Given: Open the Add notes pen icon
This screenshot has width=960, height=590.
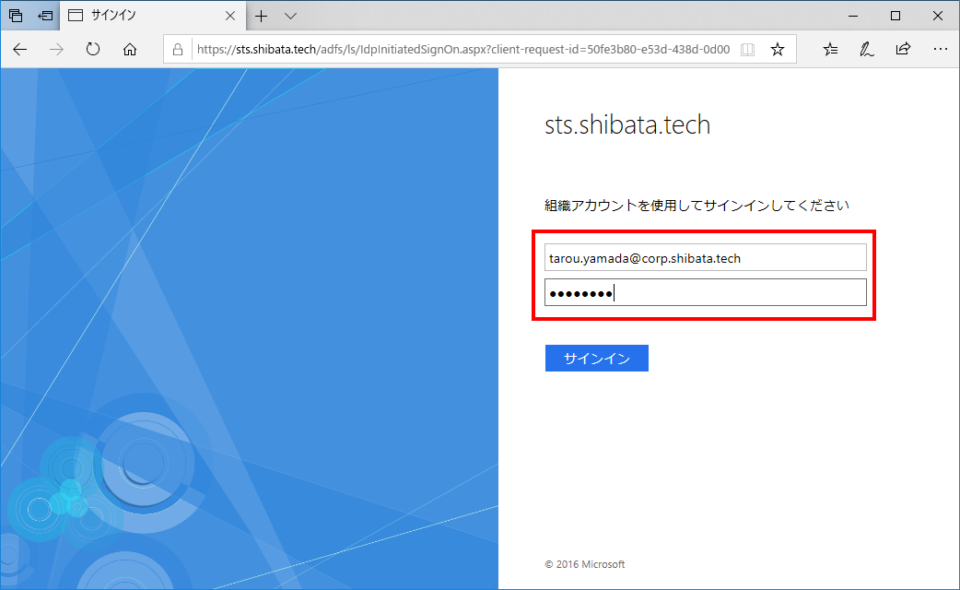Looking at the screenshot, I should click(866, 50).
